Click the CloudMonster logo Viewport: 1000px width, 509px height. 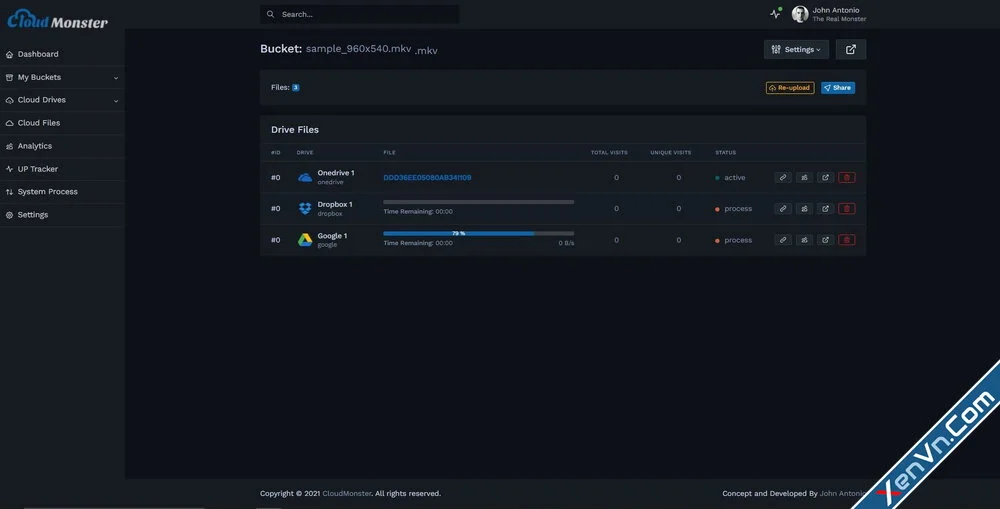(x=58, y=20)
